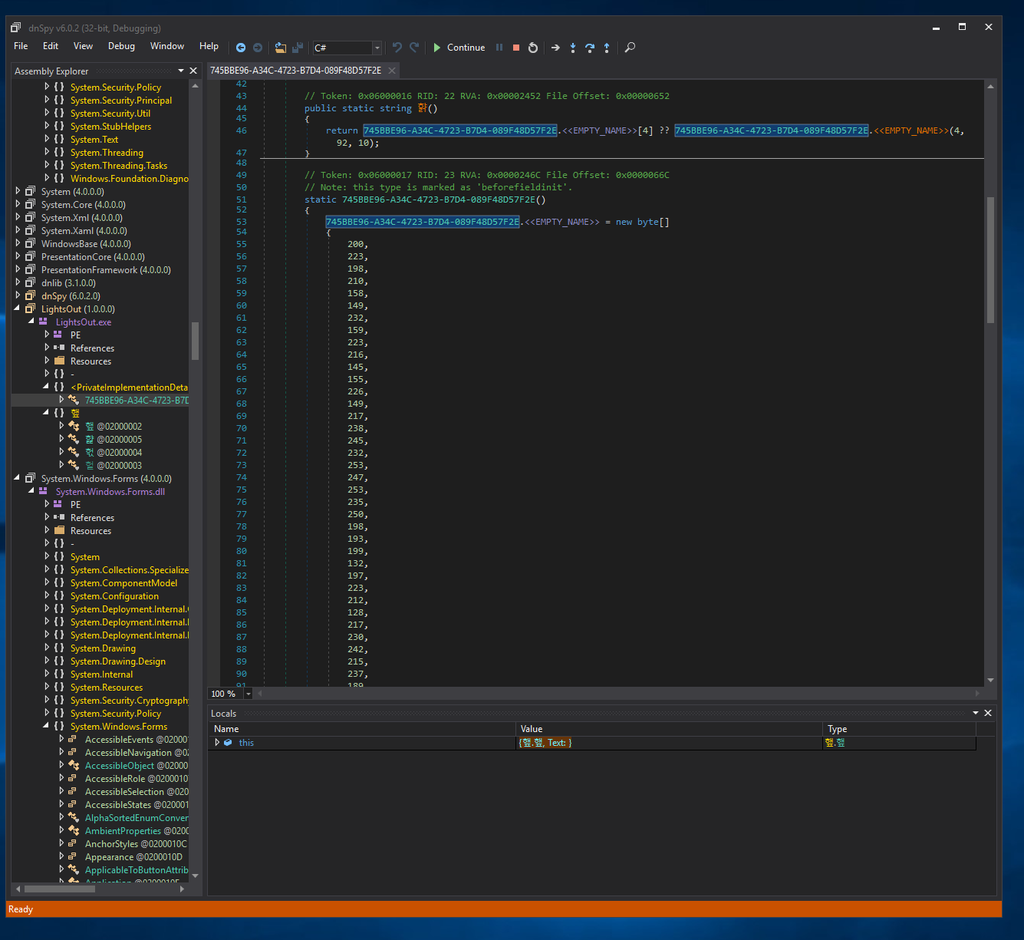Click the Step Into icon
Viewport: 1024px width, 940px height.
(x=573, y=47)
